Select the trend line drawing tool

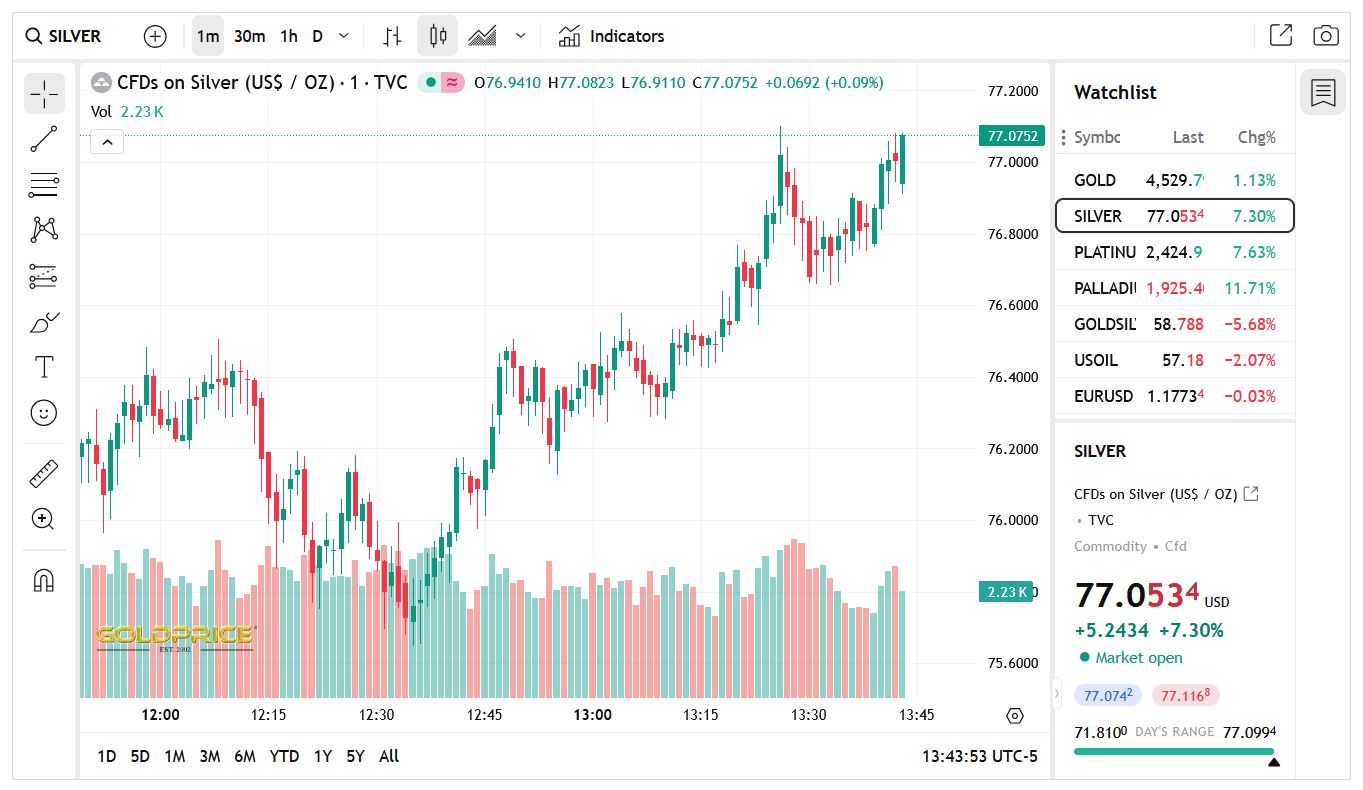44,139
